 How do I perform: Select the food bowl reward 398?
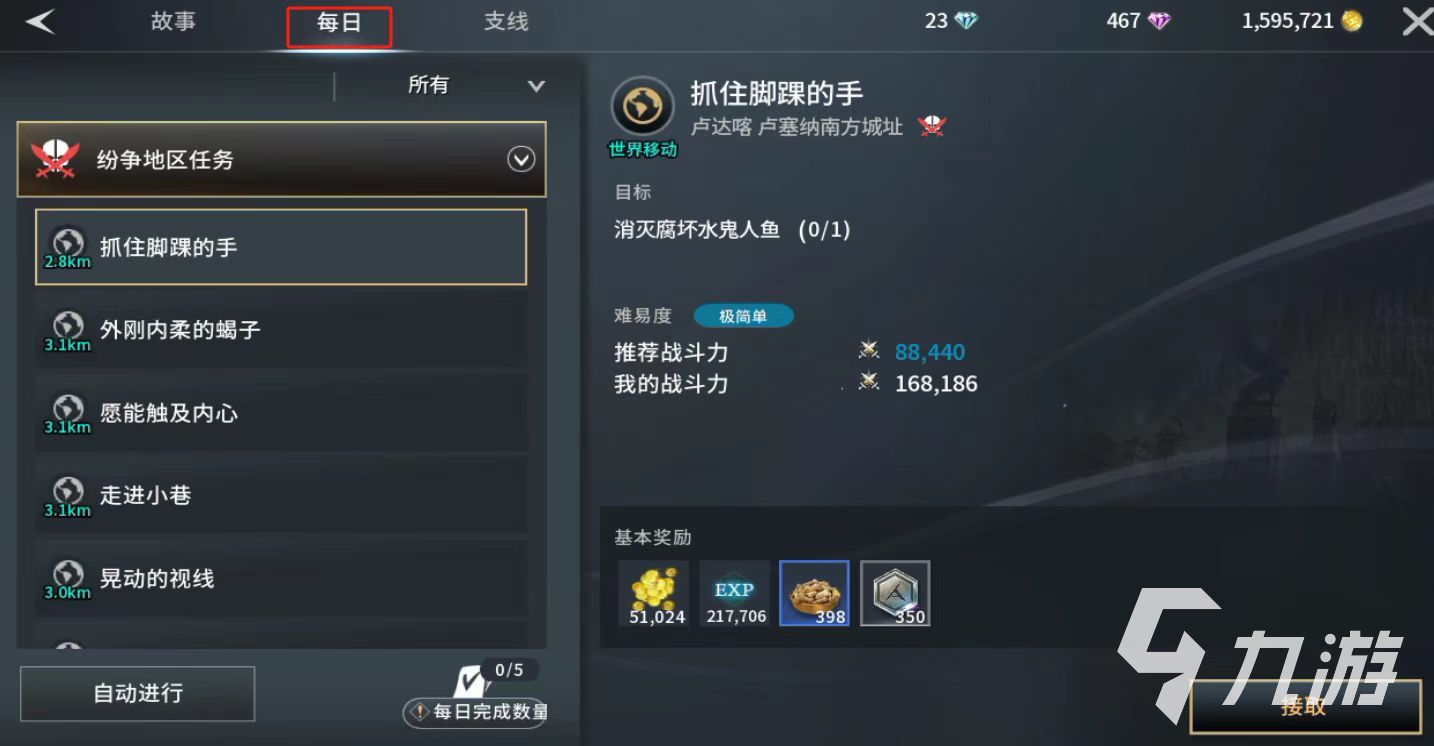(x=814, y=593)
